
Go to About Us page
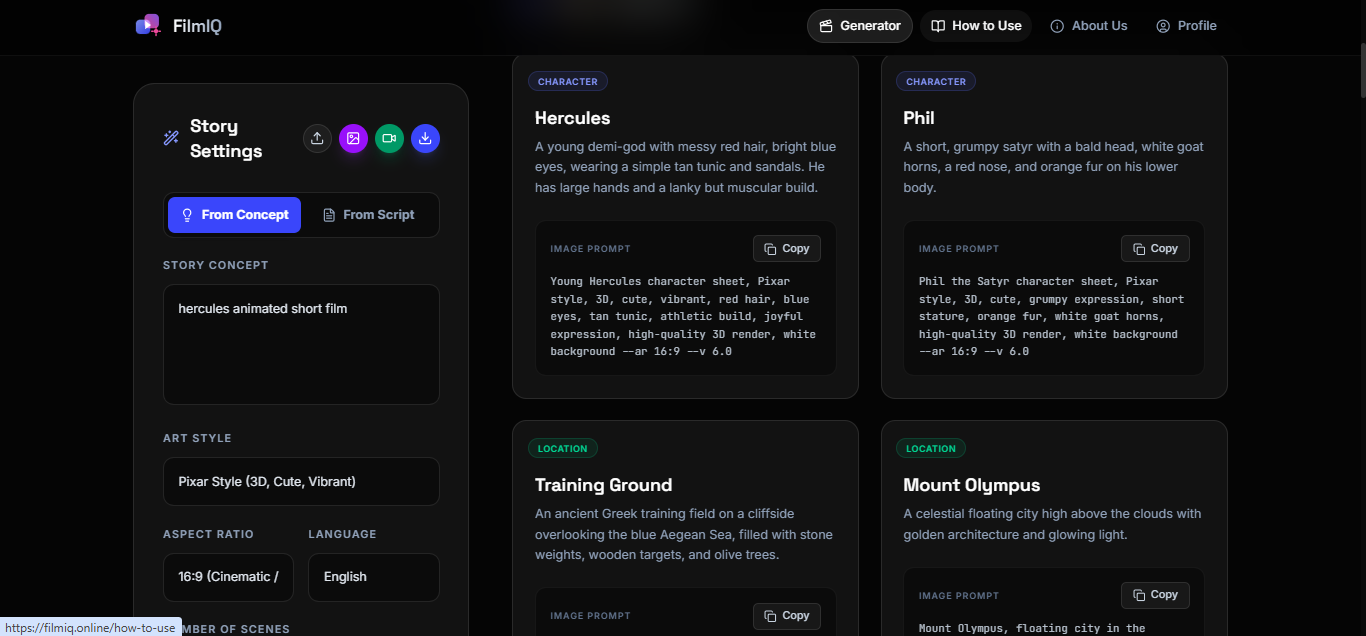pyautogui.click(x=1089, y=26)
